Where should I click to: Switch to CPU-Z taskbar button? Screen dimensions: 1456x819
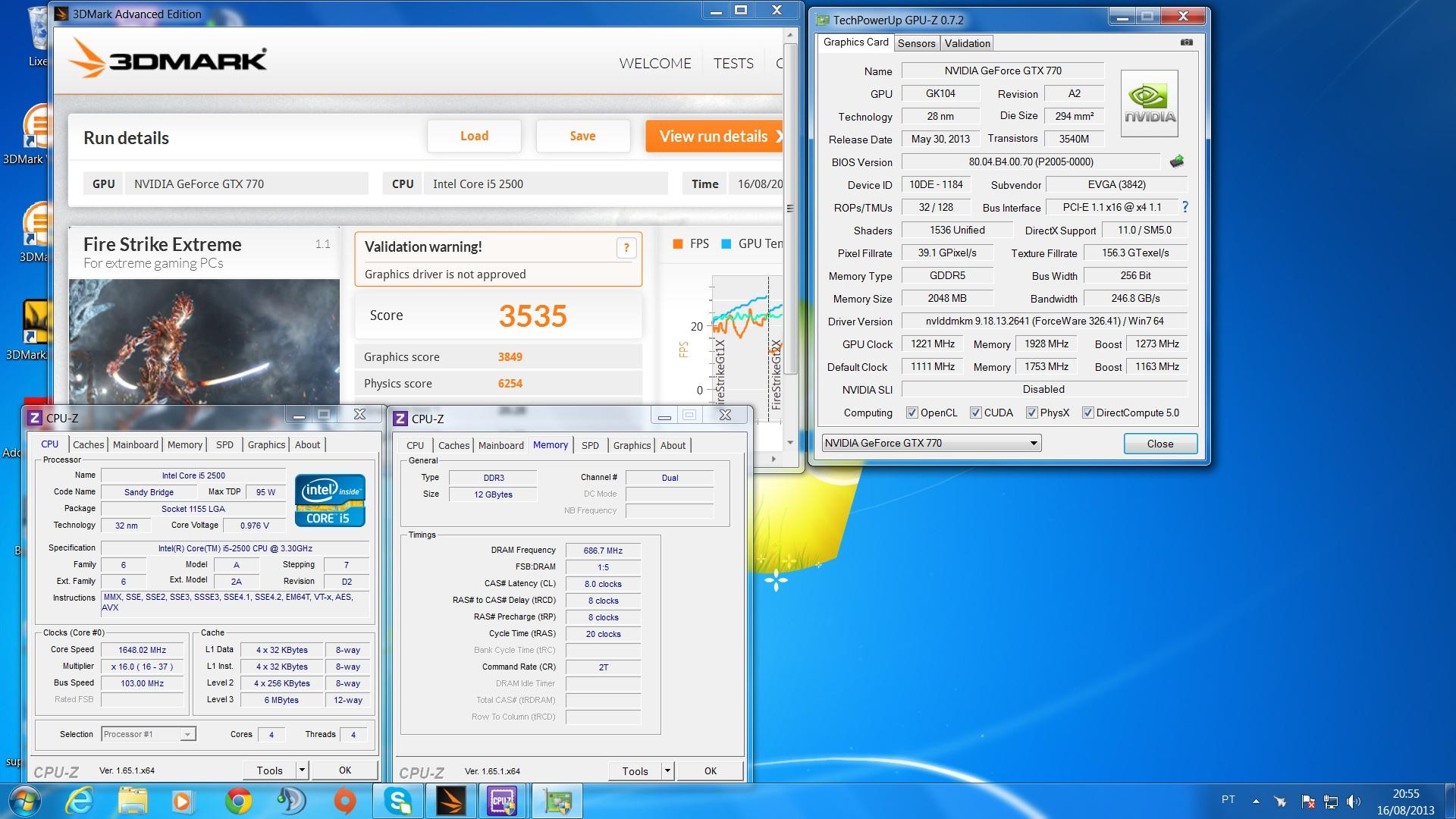pos(504,801)
